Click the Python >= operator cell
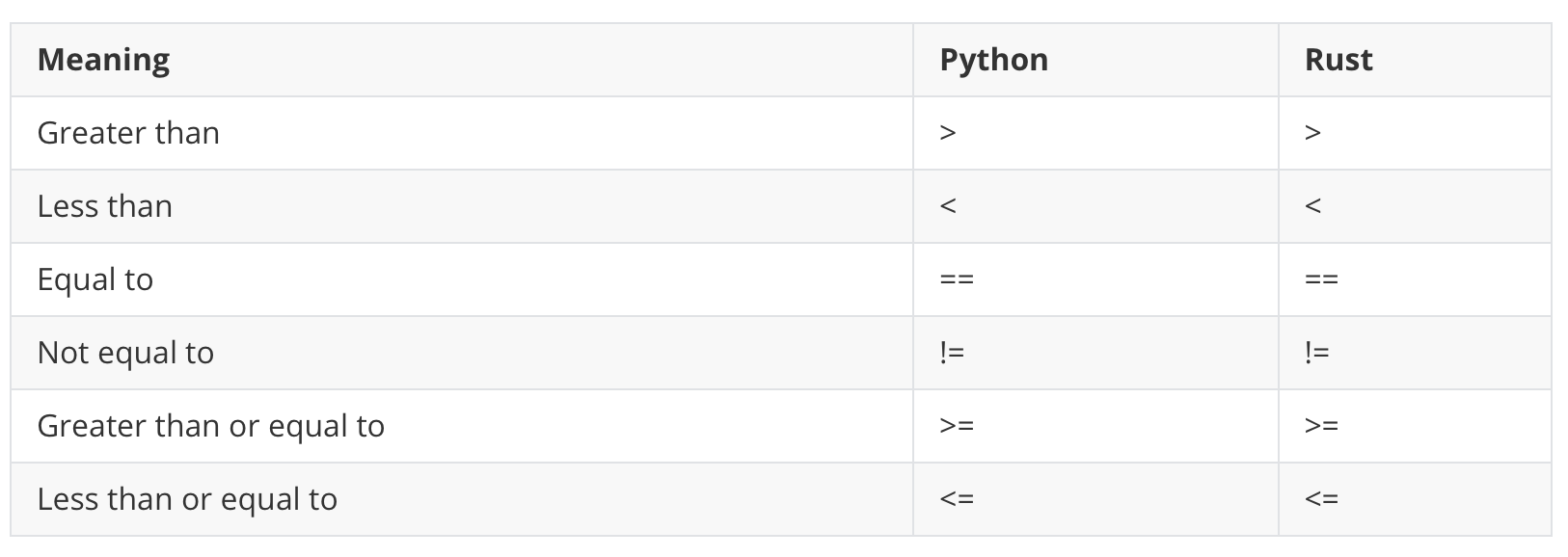Screen dimensions: 1568x557 (1096, 426)
